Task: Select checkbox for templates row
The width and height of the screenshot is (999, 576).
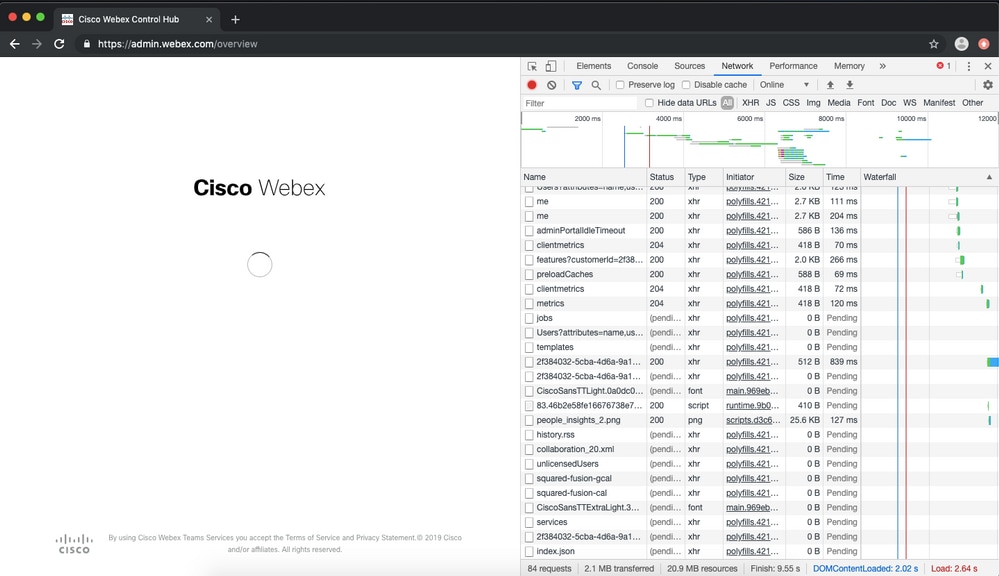Action: pyautogui.click(x=529, y=347)
